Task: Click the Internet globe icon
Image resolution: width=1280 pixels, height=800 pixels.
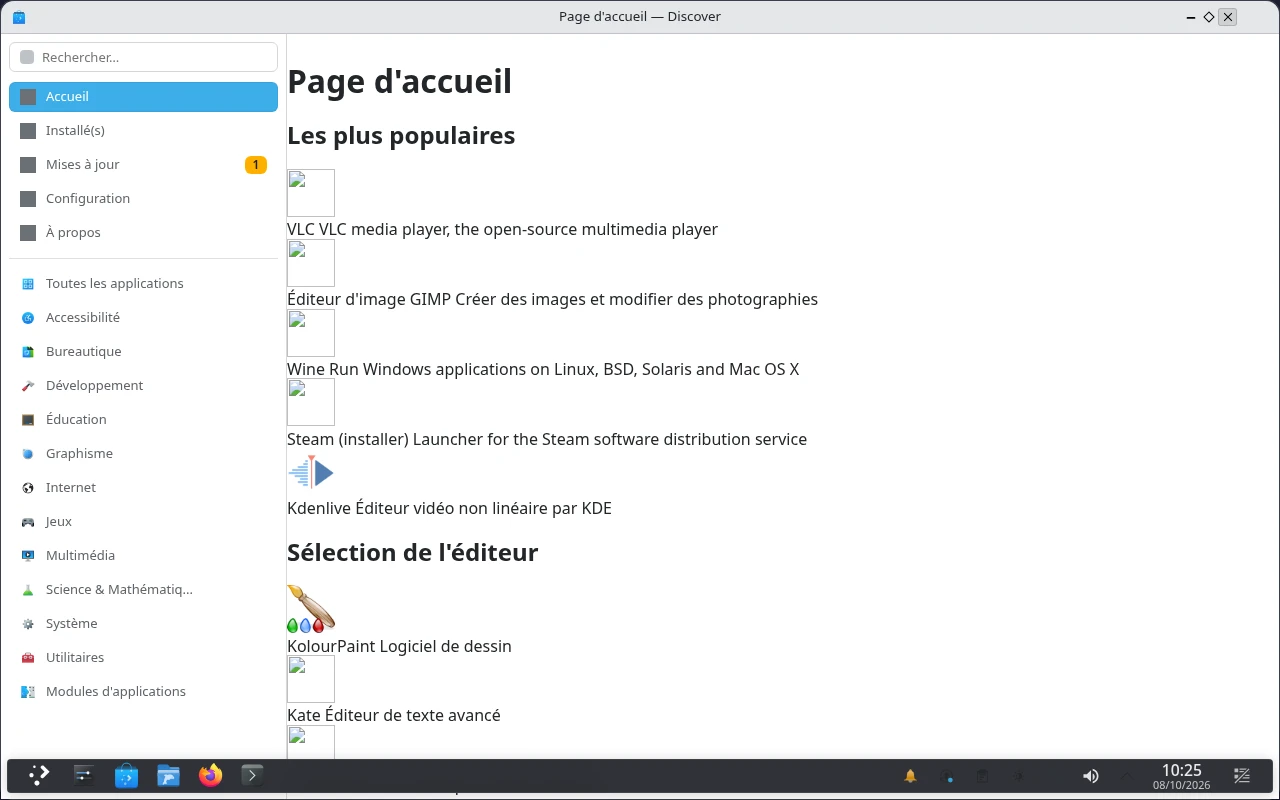Action: click(28, 488)
